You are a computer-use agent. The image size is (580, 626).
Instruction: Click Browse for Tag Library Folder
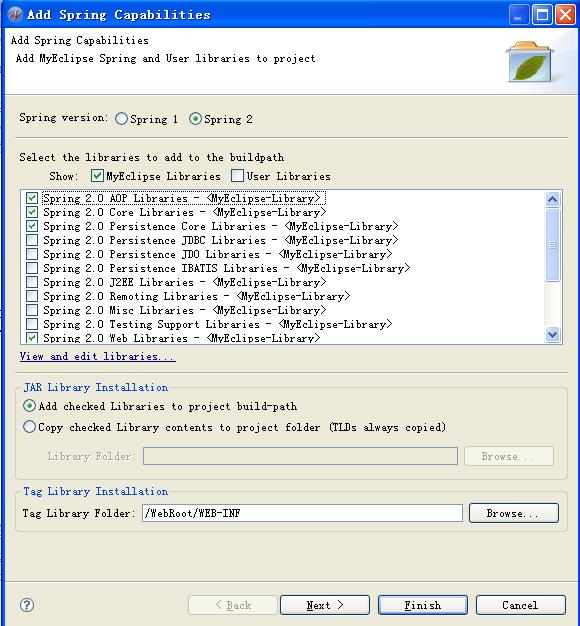tap(513, 513)
